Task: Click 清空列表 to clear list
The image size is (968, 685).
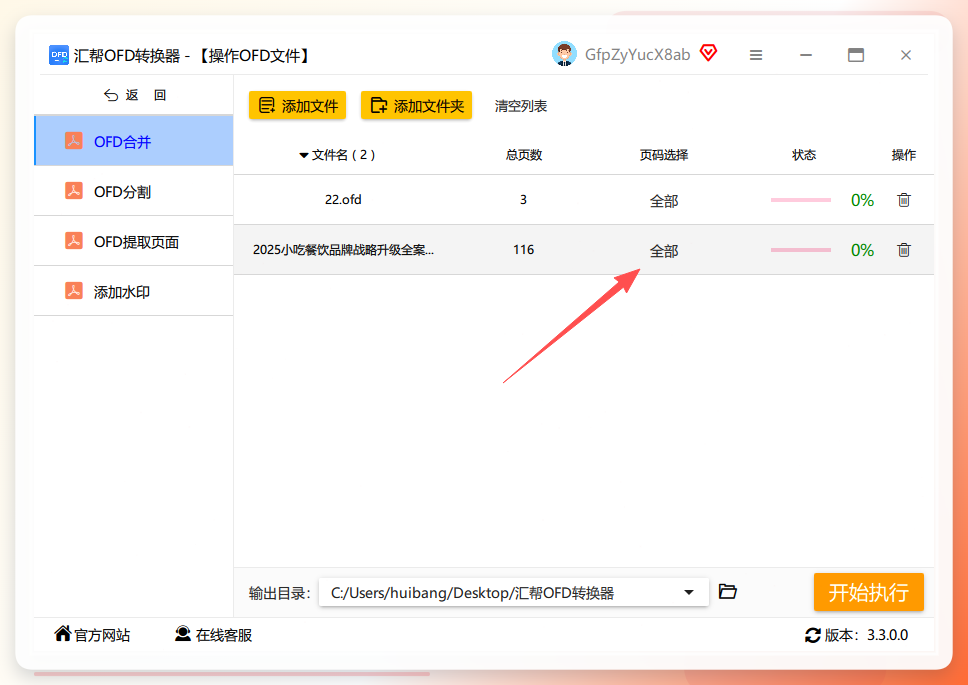Action: tap(520, 106)
